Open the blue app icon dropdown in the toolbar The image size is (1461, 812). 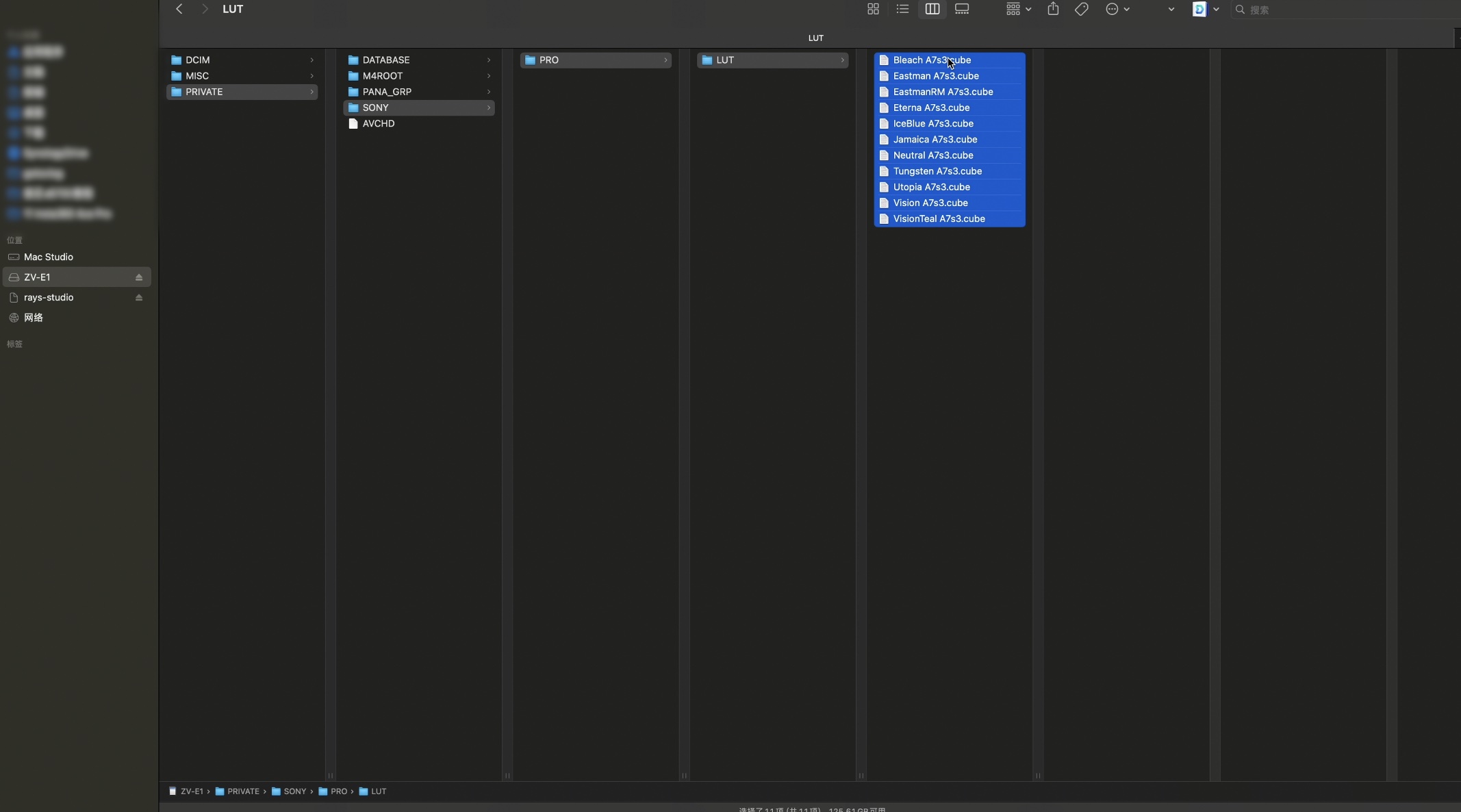click(1206, 9)
